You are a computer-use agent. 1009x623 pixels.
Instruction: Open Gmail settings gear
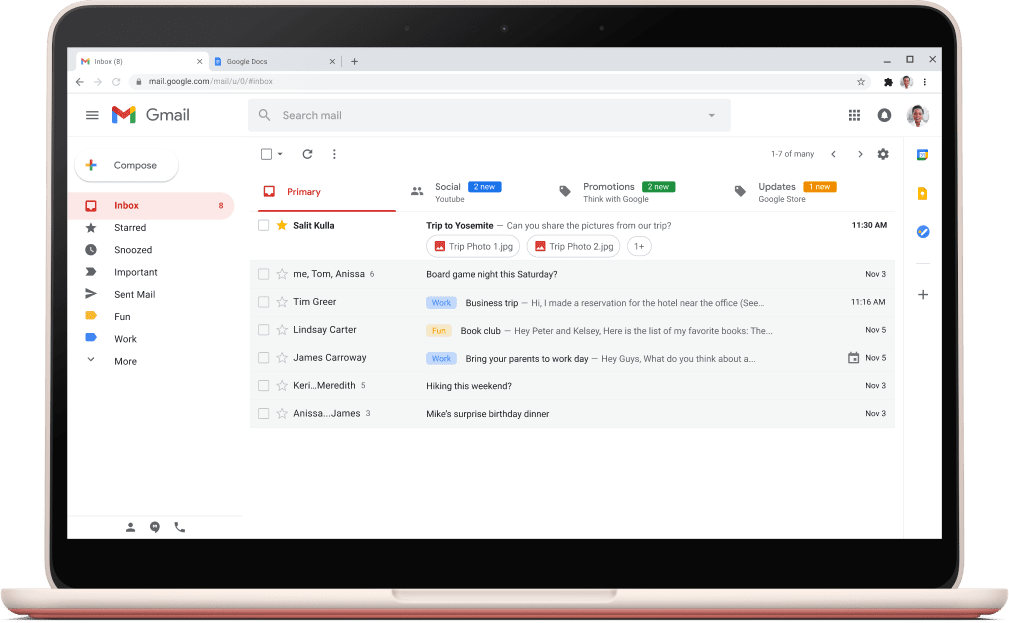point(883,154)
